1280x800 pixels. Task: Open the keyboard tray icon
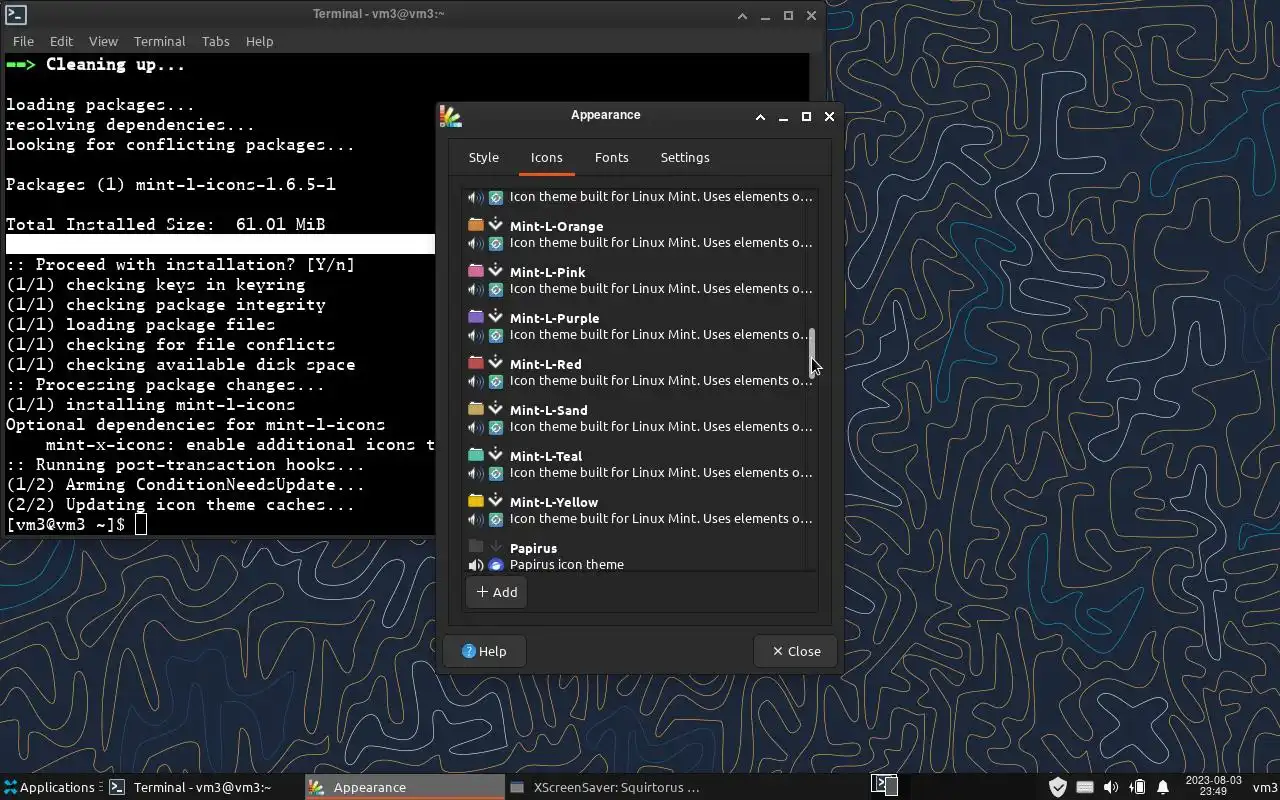tap(1084, 787)
